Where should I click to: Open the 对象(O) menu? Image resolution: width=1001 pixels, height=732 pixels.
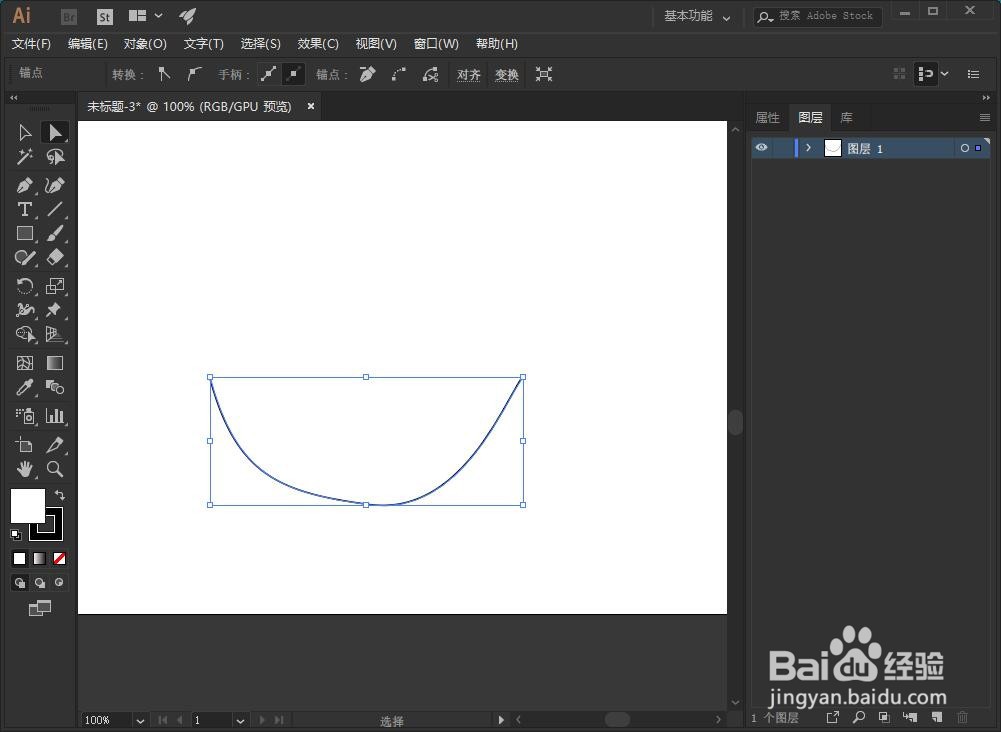click(x=145, y=43)
